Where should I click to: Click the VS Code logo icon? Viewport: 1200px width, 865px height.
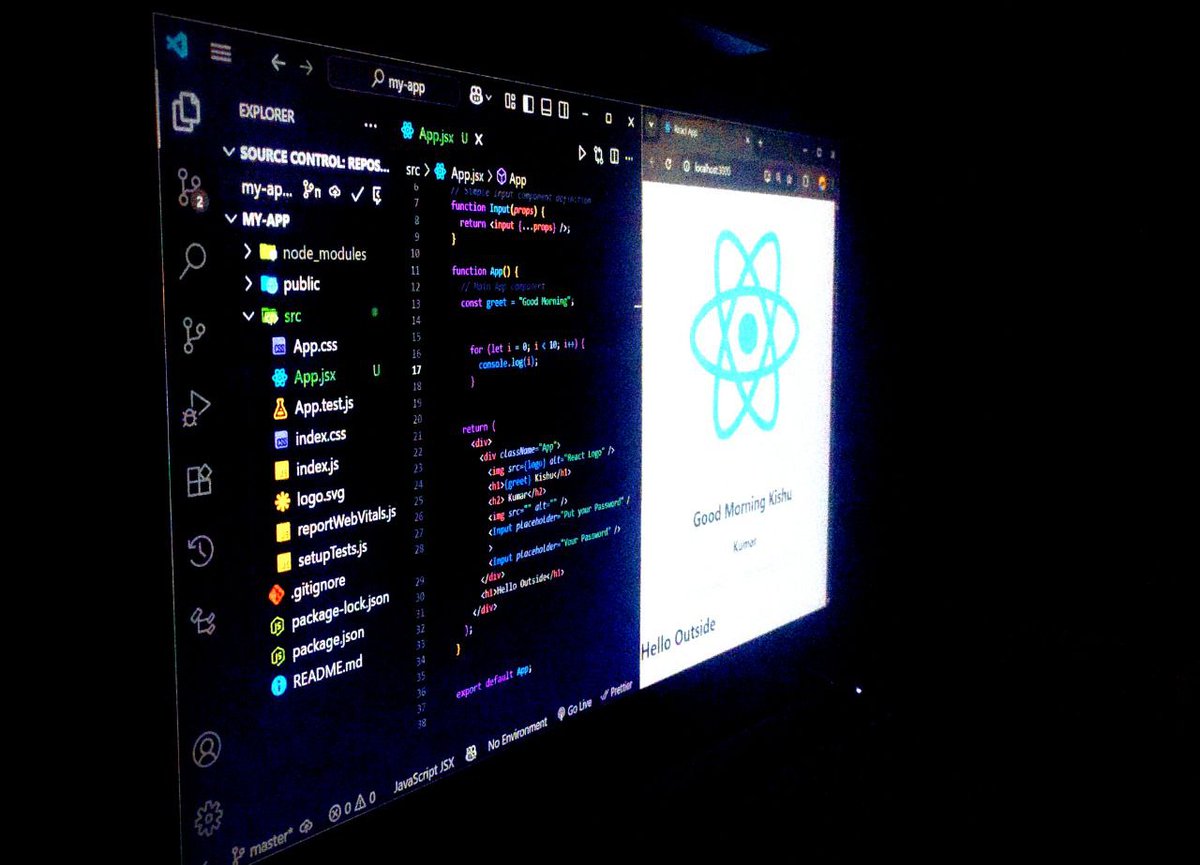coord(177,43)
